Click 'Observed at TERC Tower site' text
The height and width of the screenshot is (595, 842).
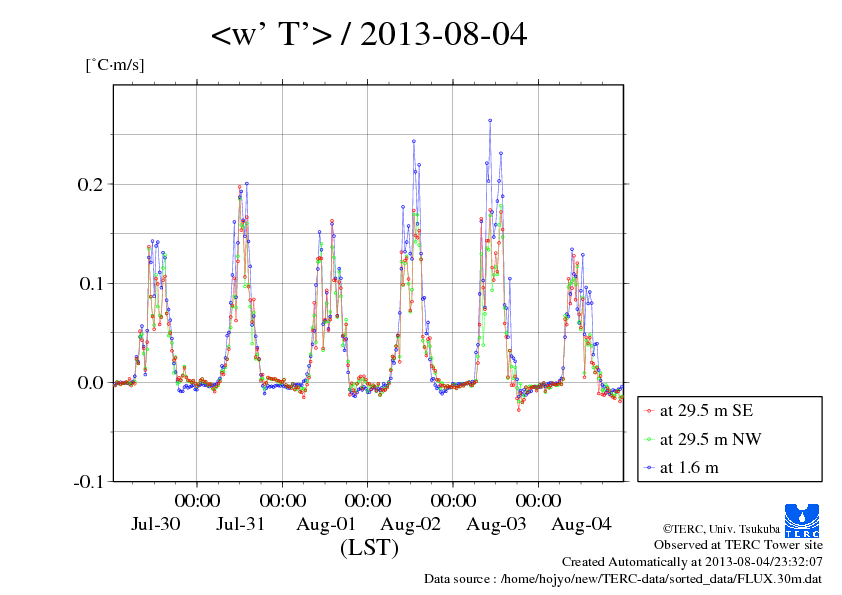[738, 545]
